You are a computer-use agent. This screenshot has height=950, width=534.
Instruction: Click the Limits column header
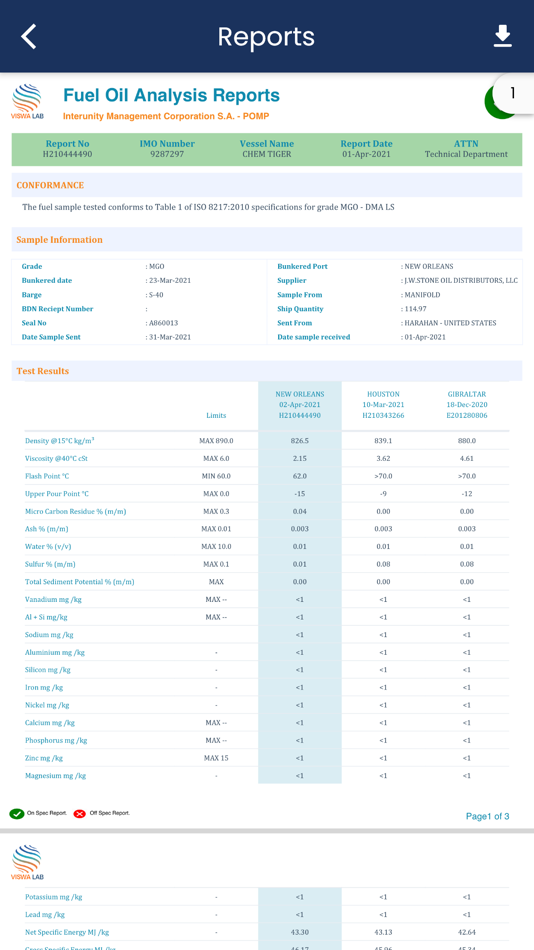[216, 416]
